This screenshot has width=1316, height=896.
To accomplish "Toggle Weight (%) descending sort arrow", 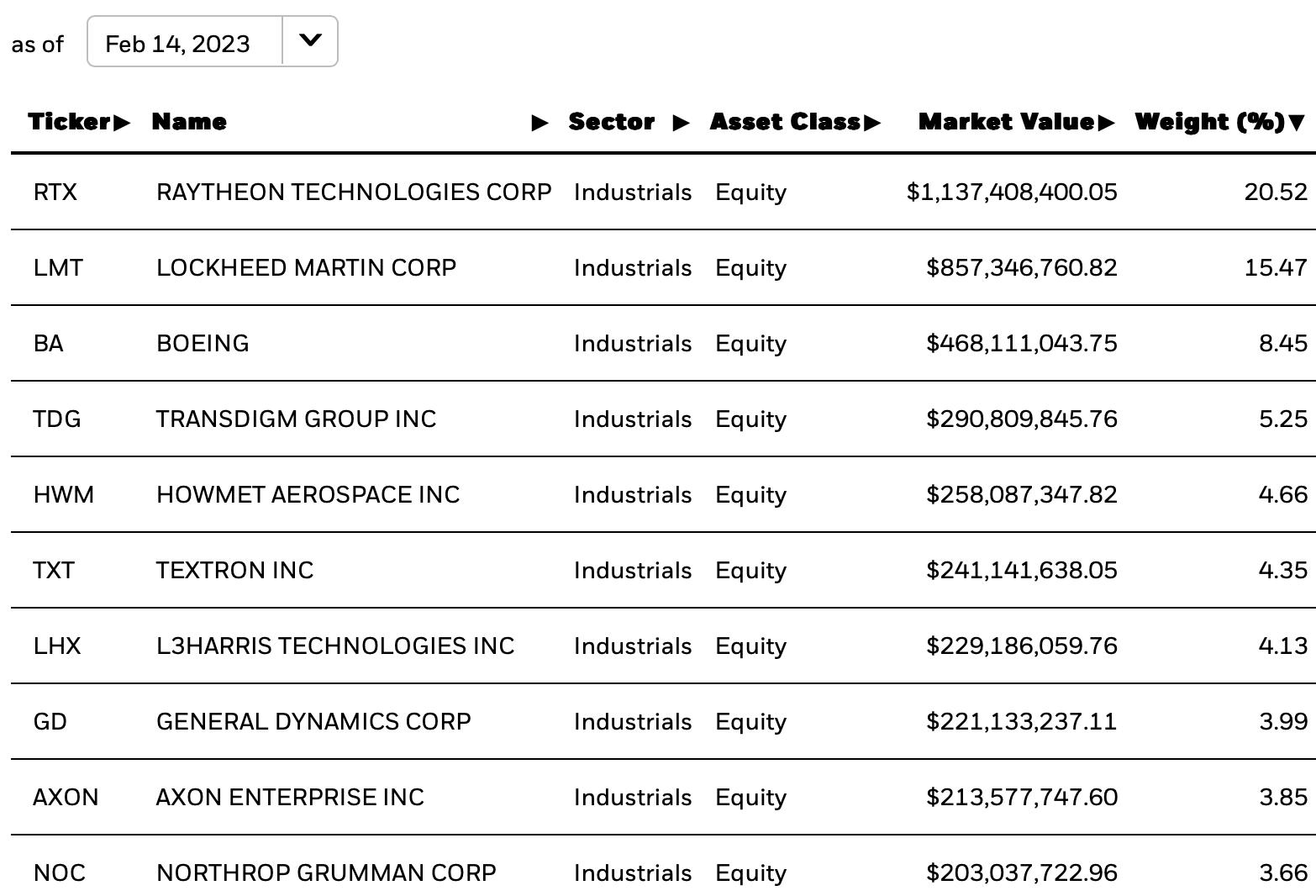I will point(1297,124).
